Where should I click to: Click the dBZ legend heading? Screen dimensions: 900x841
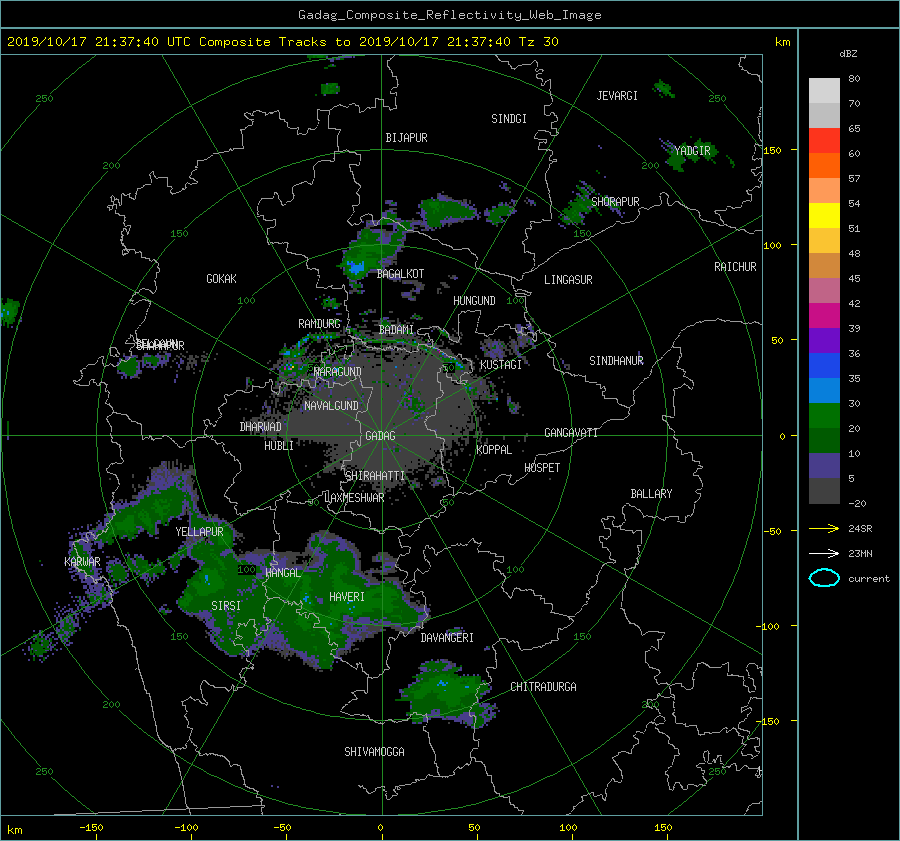[848, 54]
